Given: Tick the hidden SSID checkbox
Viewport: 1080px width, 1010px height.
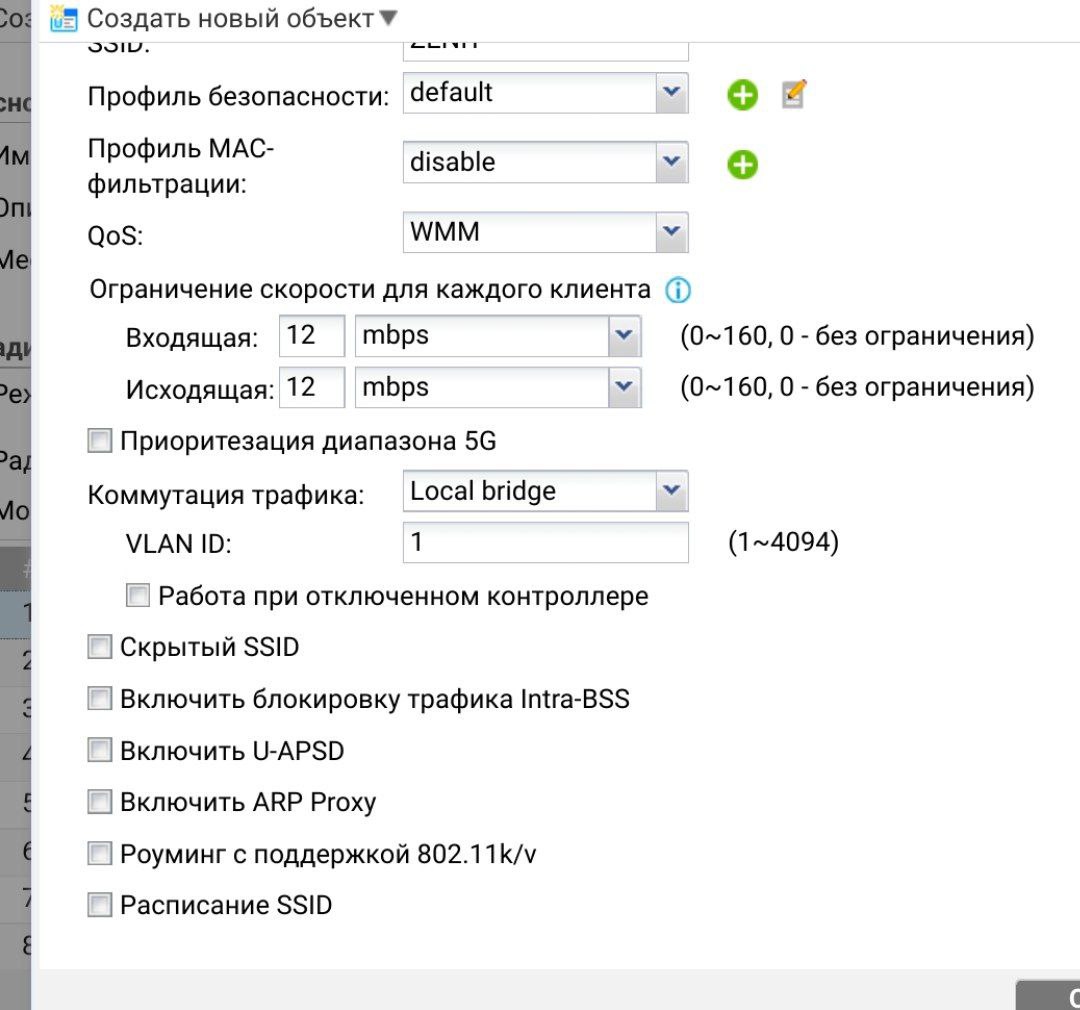Looking at the screenshot, I should [100, 648].
